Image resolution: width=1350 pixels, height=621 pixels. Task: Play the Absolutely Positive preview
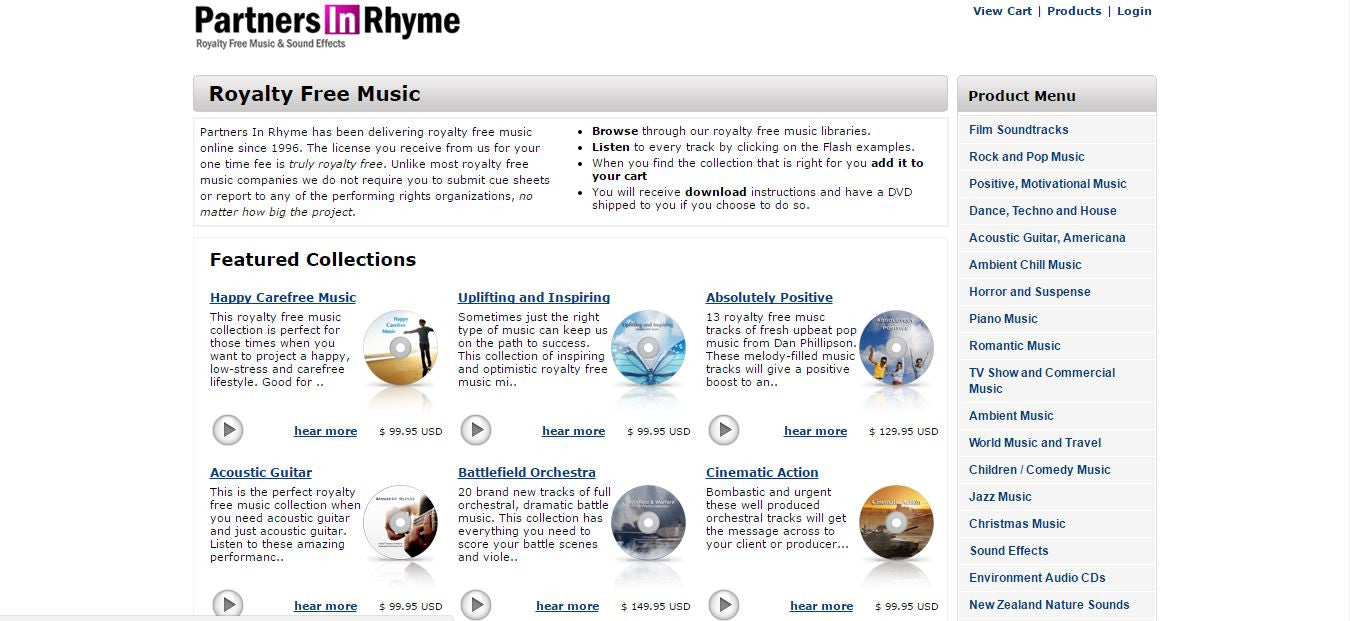point(724,430)
